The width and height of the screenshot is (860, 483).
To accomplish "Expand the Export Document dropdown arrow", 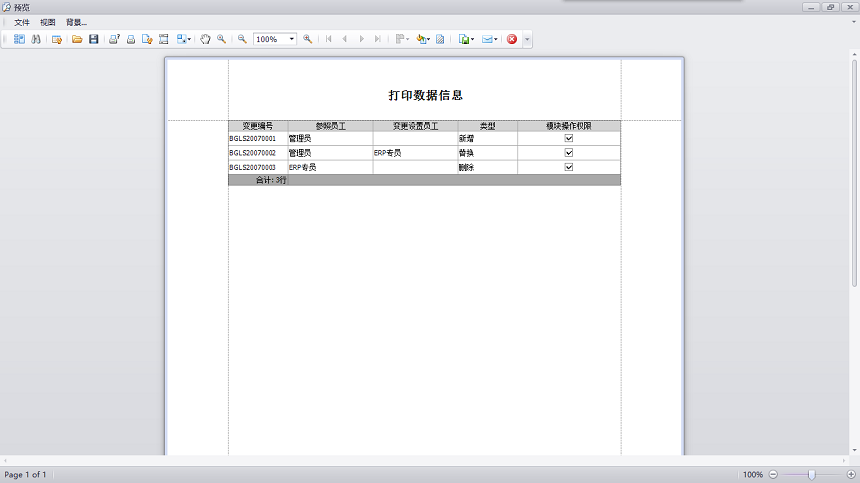I will pos(472,39).
